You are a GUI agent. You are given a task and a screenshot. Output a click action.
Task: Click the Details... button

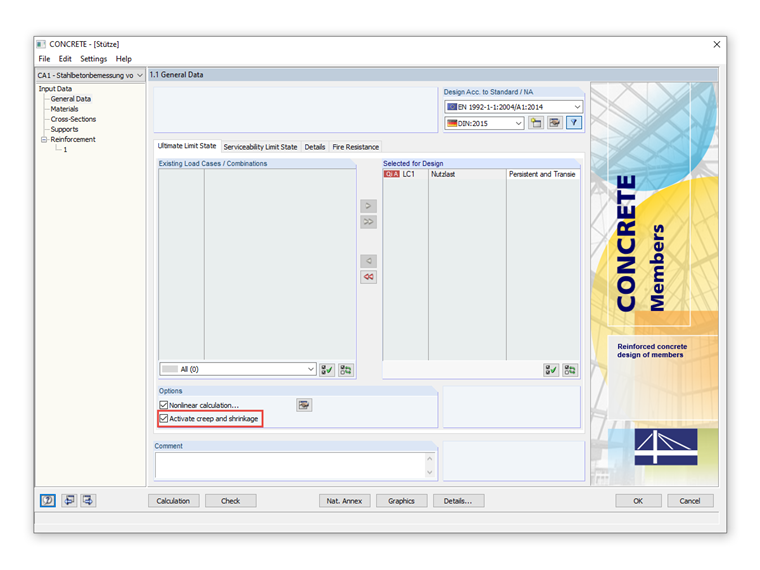(x=458, y=501)
